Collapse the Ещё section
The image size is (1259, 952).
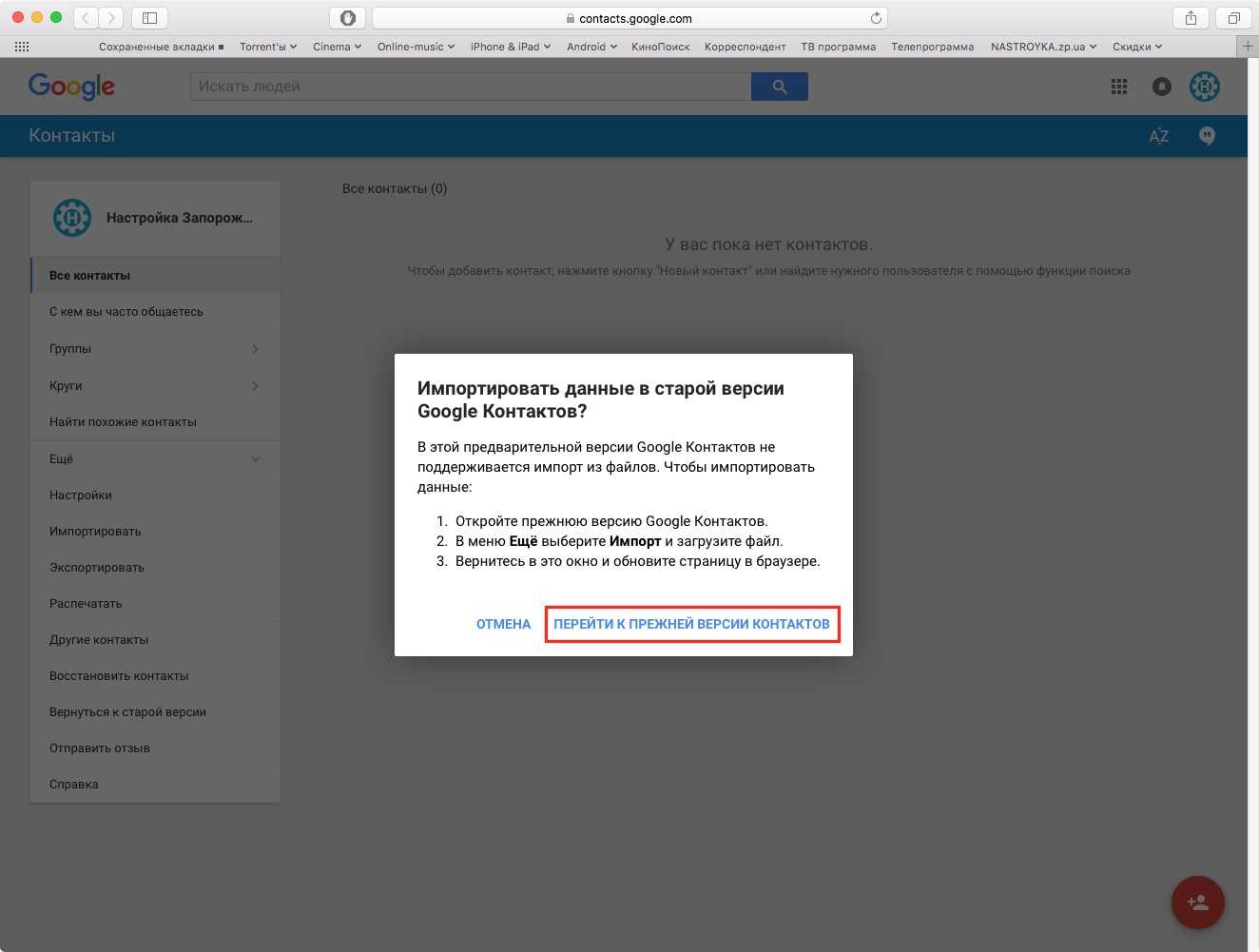click(255, 459)
